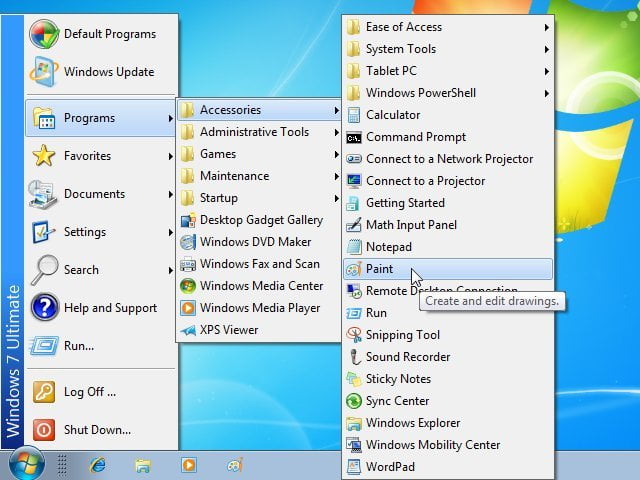
Task: Click the Windows Update icon
Action: click(x=44, y=72)
